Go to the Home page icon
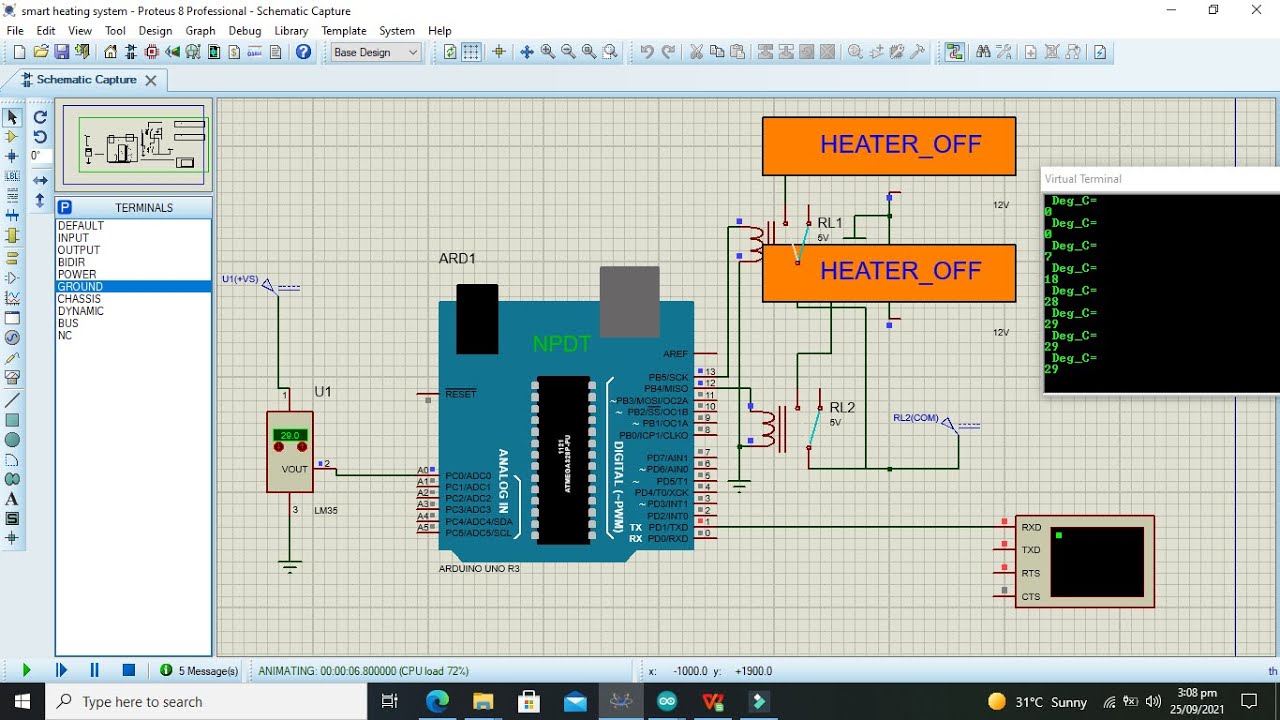The image size is (1280, 720). pos(111,52)
